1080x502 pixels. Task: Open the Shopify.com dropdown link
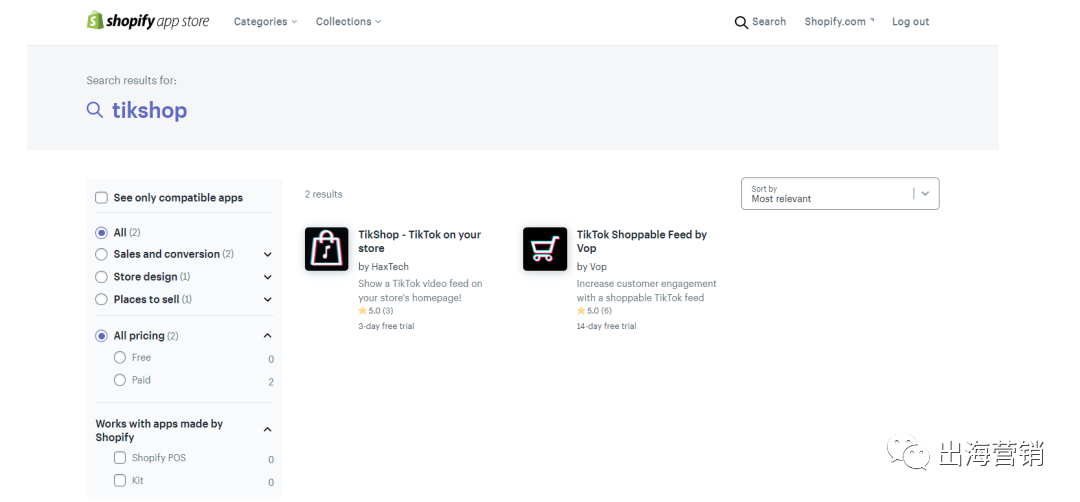pos(839,21)
